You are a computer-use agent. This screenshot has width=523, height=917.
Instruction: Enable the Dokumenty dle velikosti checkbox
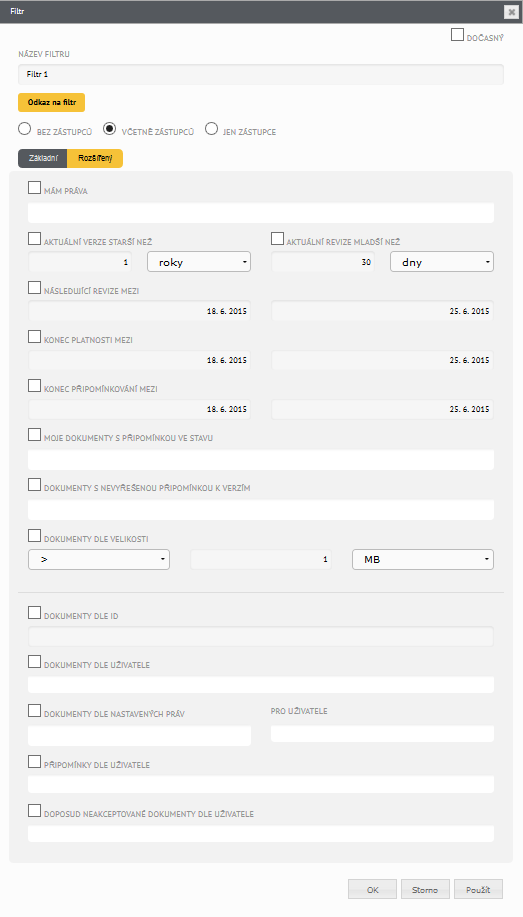35,536
